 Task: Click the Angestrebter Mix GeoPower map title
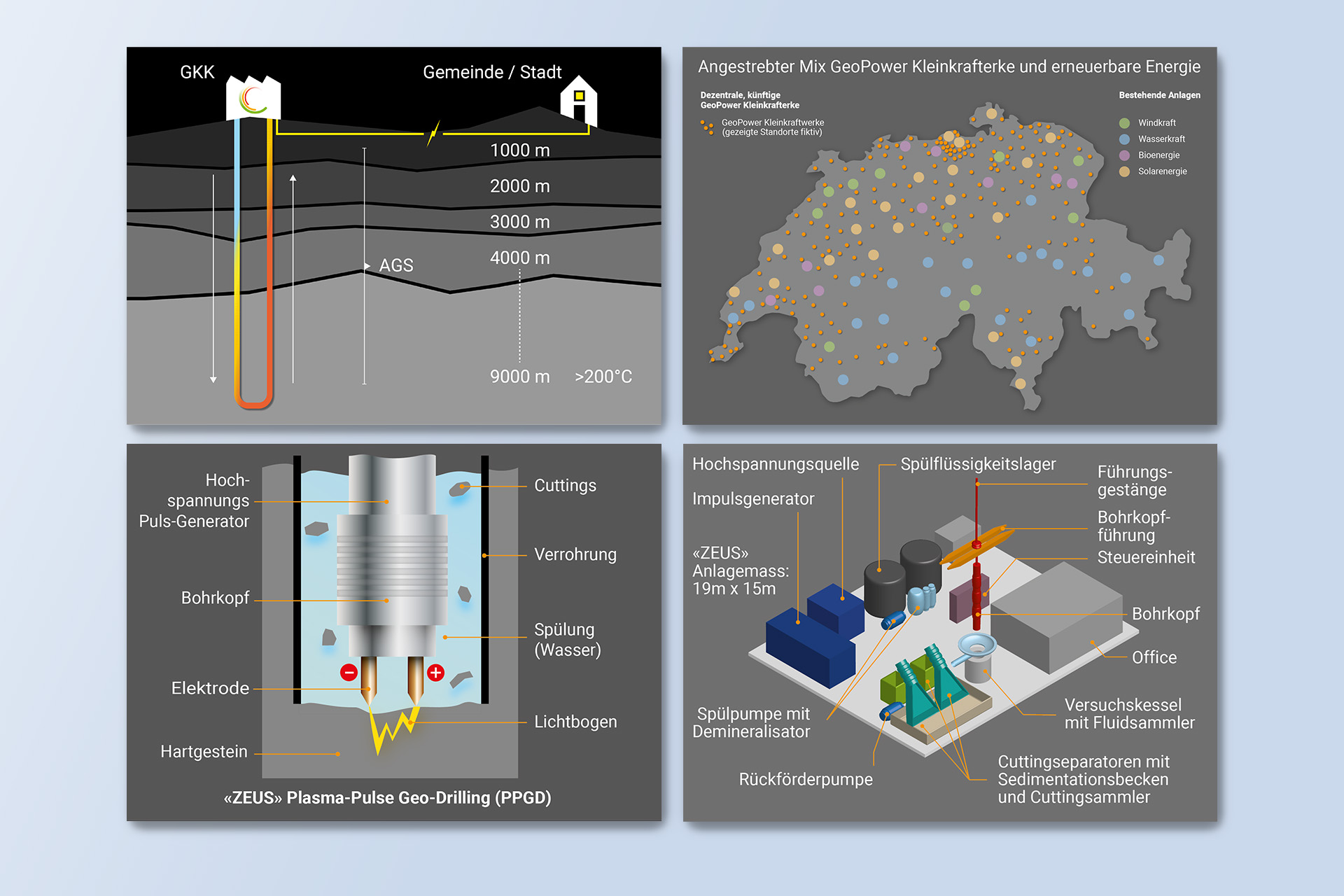pos(948,67)
